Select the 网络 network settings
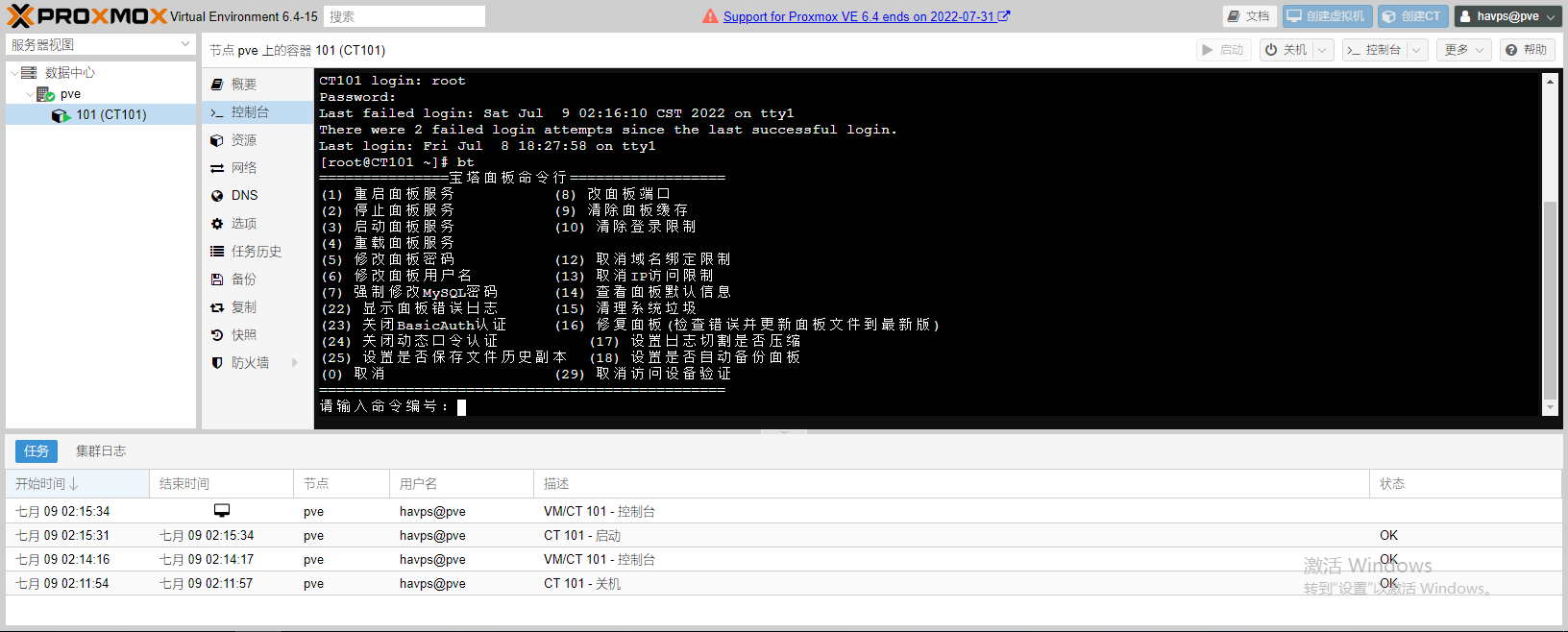The width and height of the screenshot is (1568, 632). click(243, 168)
